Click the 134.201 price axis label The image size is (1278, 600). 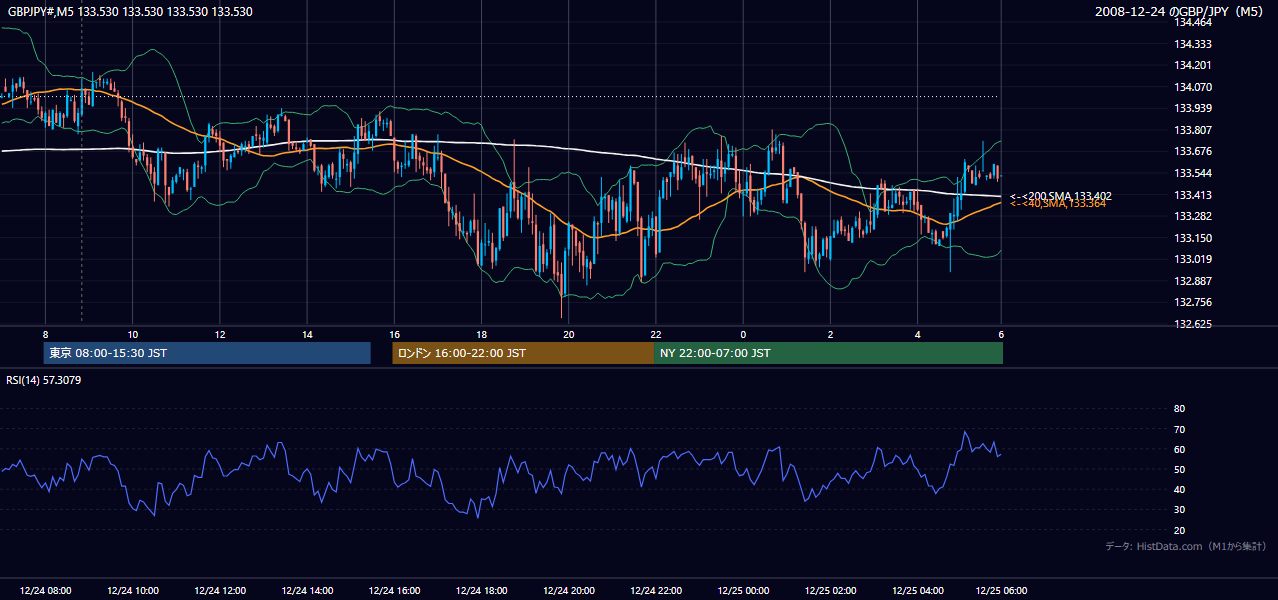pos(1192,65)
